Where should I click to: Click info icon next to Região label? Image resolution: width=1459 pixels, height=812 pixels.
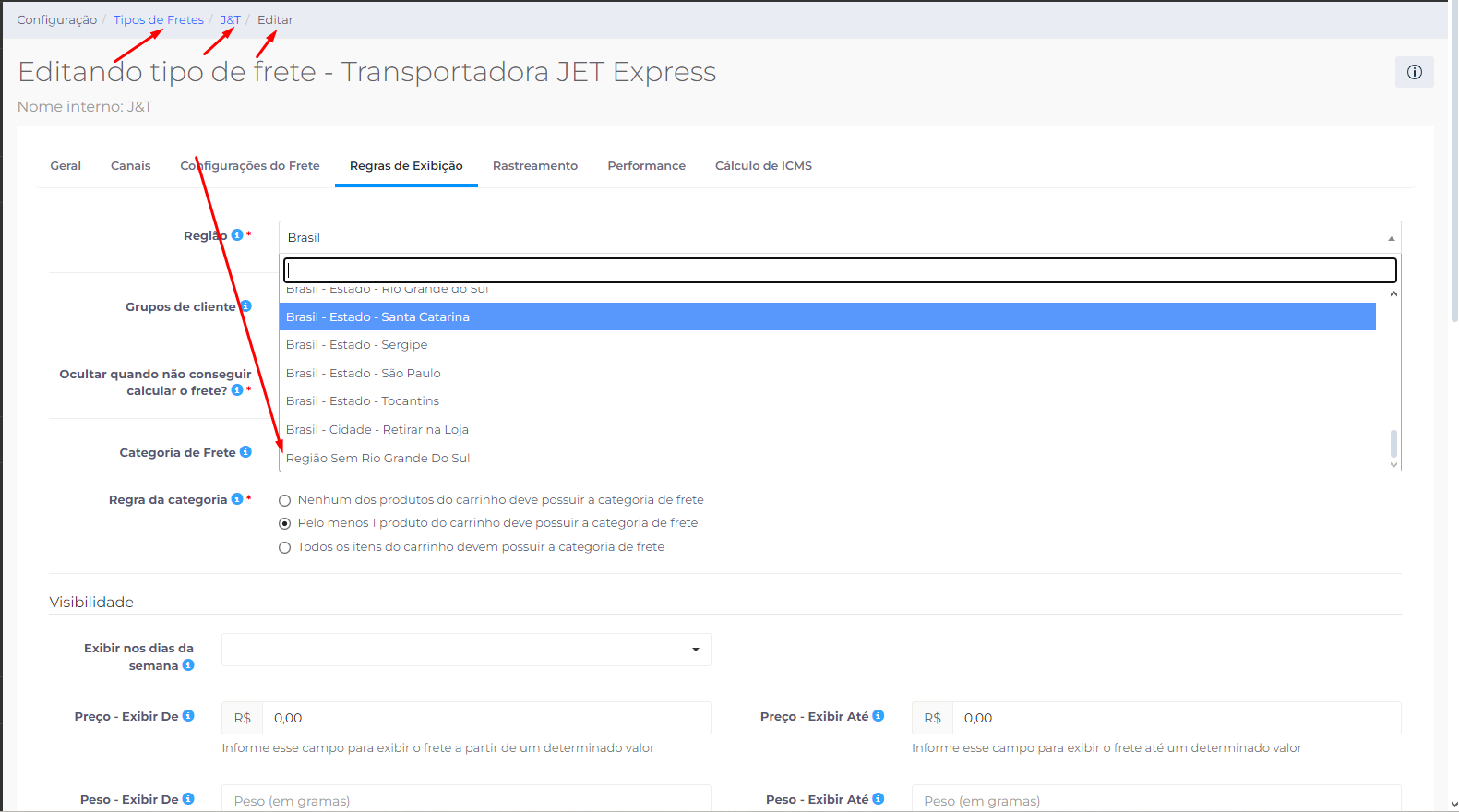coord(237,235)
